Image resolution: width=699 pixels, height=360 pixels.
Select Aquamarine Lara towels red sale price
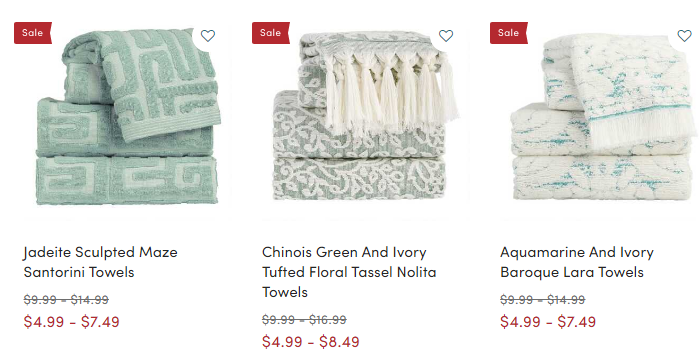(x=548, y=322)
